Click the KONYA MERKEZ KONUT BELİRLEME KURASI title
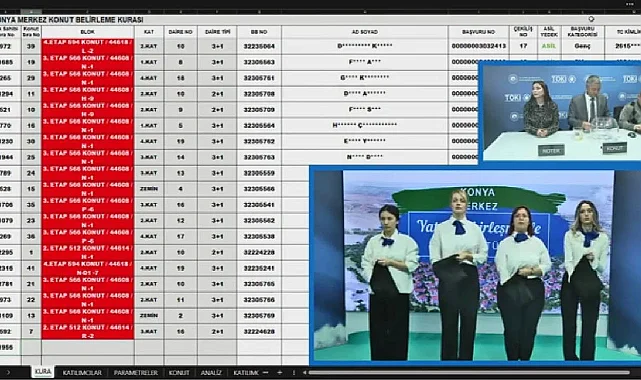 pos(72,20)
